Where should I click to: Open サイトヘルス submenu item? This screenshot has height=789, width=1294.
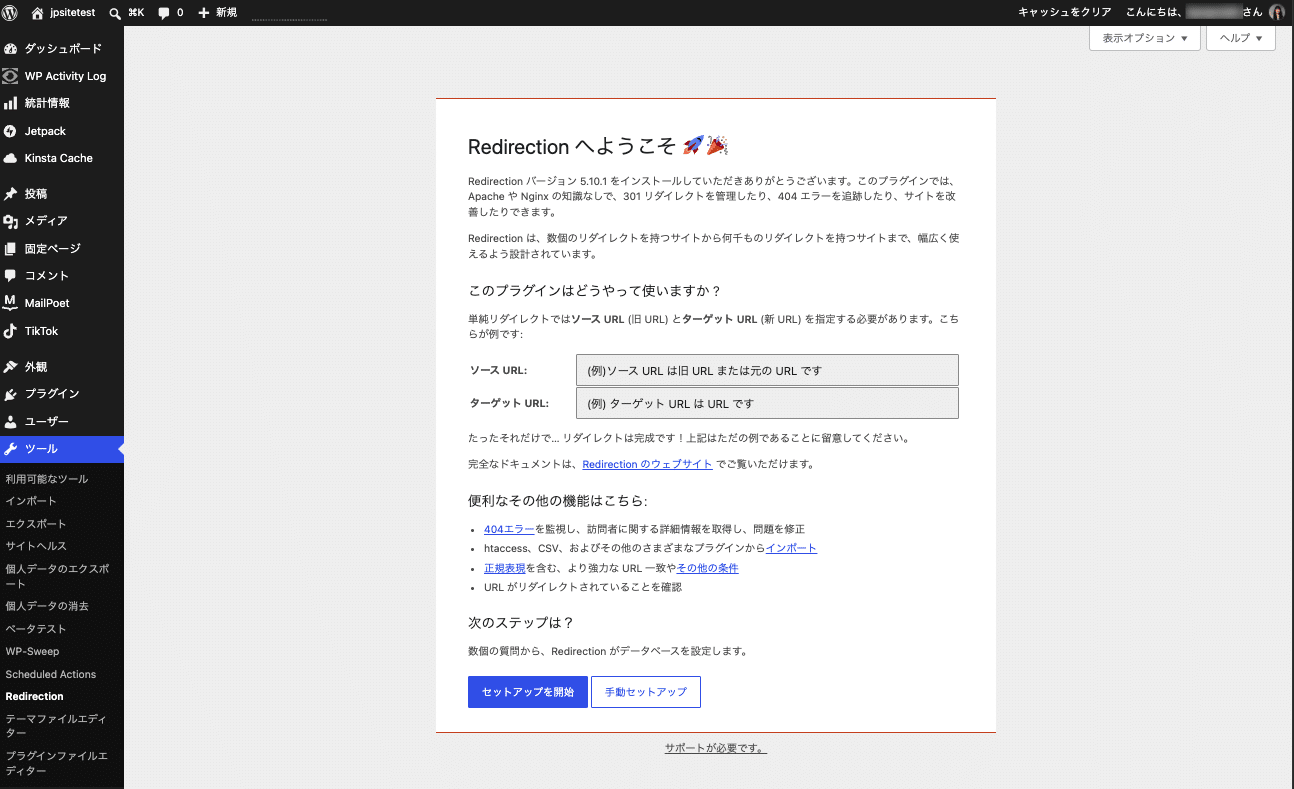(x=36, y=546)
